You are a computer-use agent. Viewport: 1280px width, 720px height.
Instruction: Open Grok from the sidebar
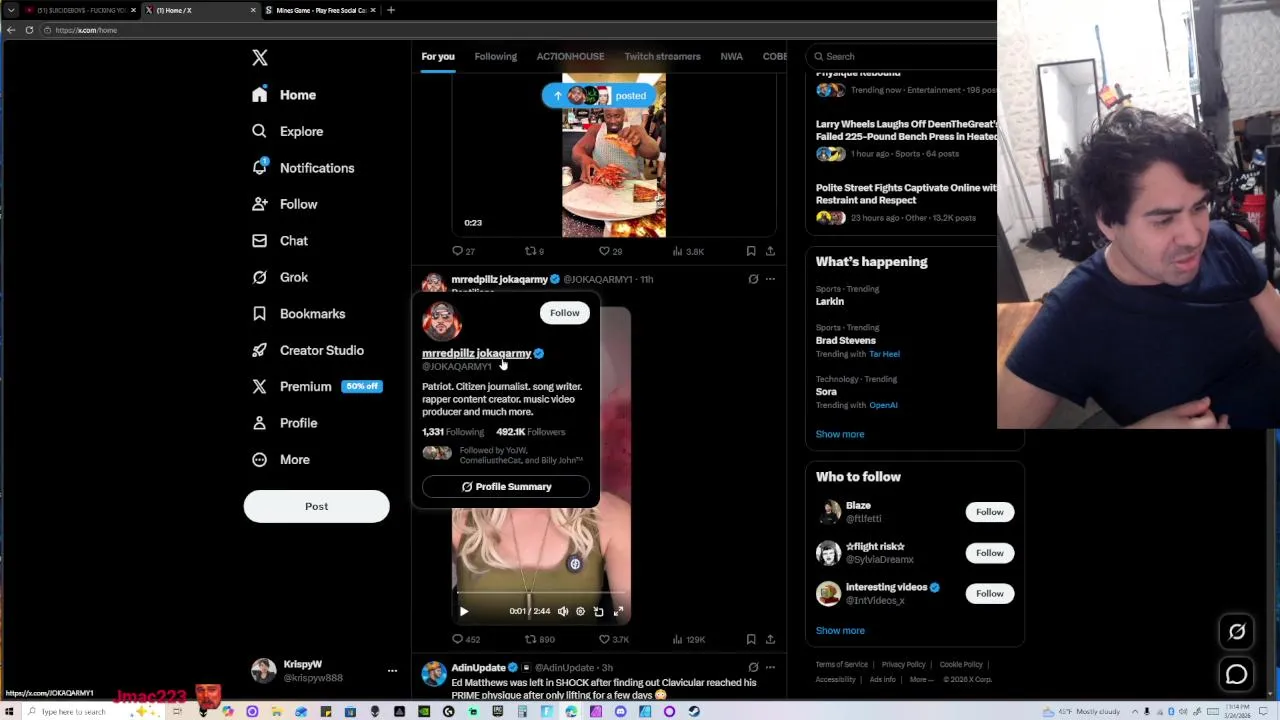point(280,277)
